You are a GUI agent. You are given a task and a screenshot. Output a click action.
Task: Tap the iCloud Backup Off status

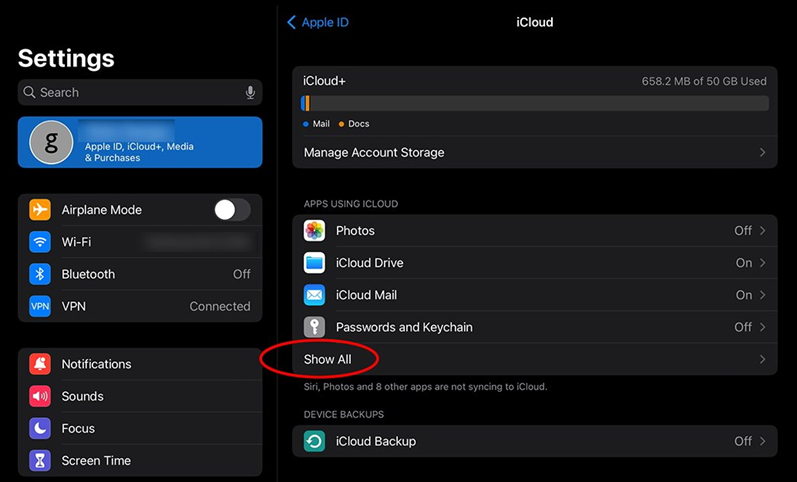743,441
